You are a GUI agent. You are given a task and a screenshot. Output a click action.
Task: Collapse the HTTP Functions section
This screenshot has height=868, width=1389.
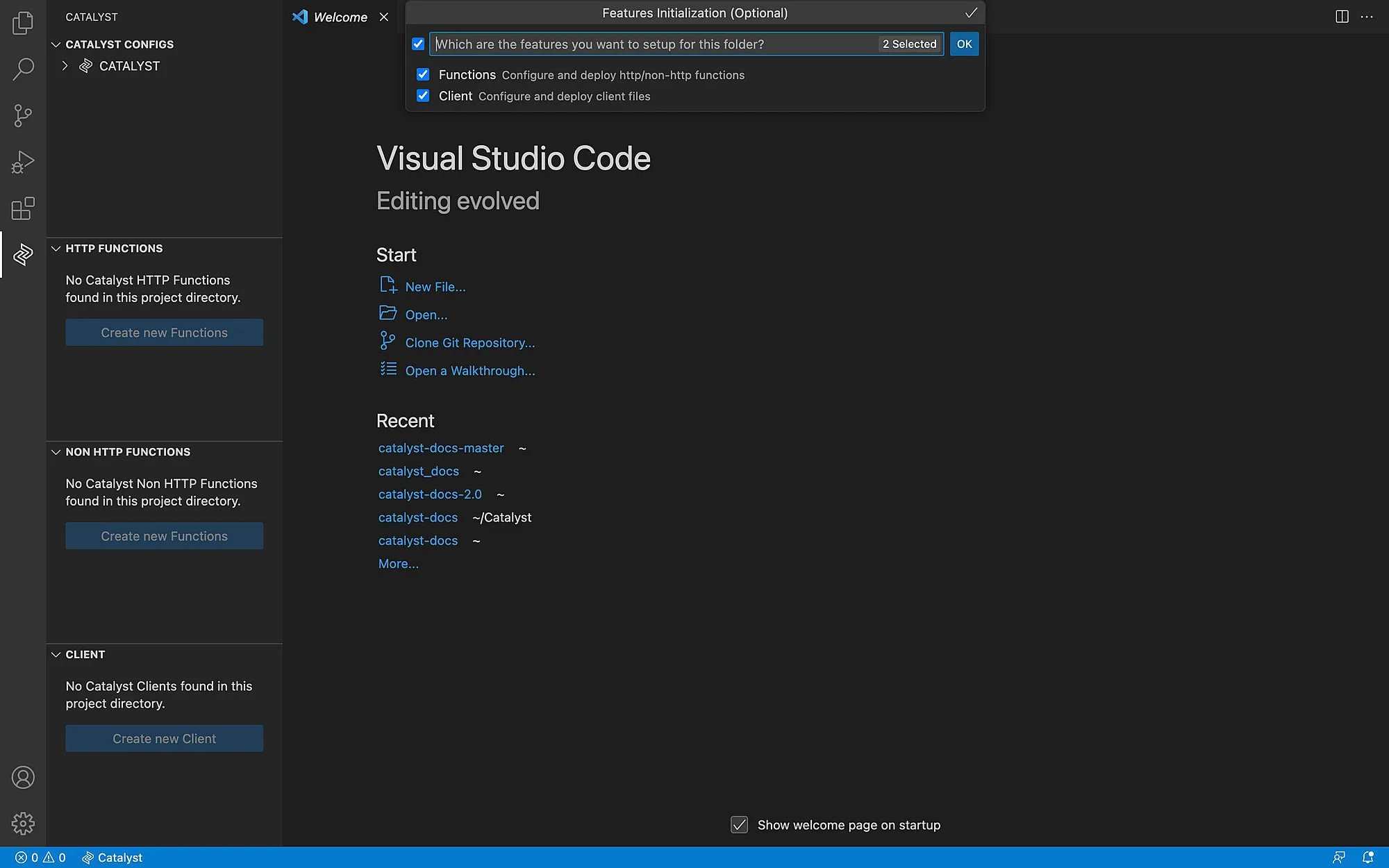pyautogui.click(x=56, y=249)
